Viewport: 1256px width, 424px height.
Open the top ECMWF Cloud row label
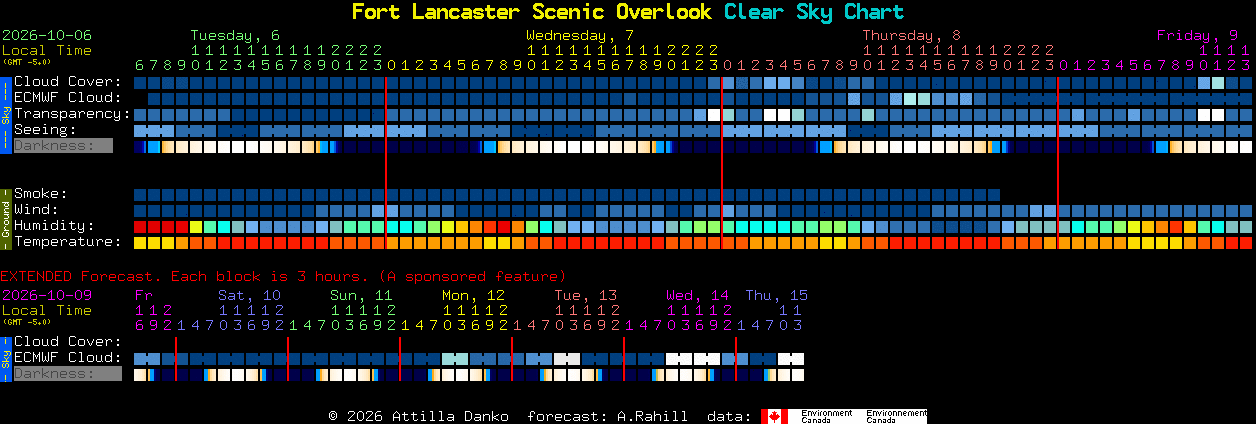point(68,98)
